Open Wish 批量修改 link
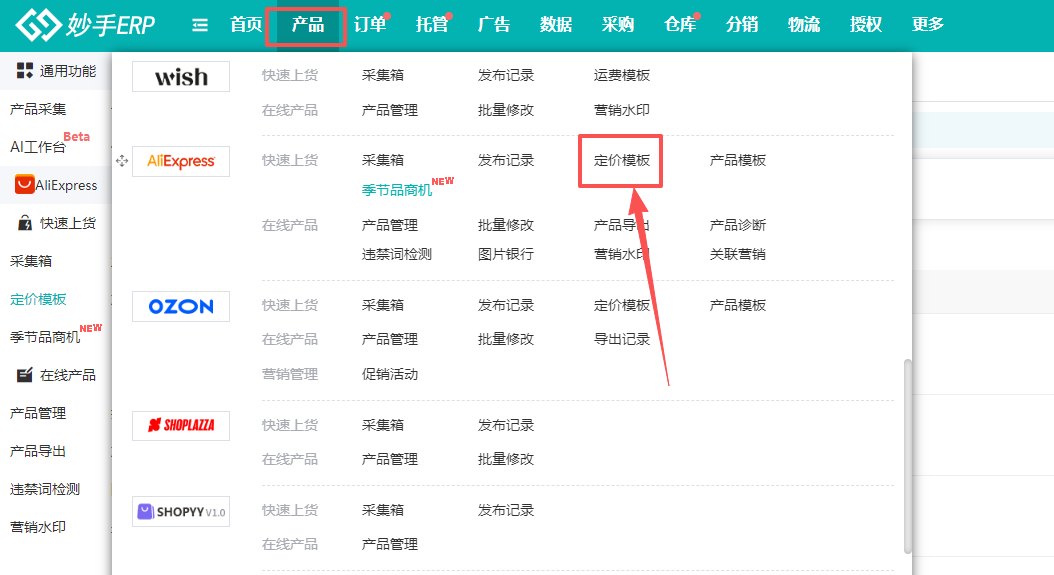 tap(506, 110)
